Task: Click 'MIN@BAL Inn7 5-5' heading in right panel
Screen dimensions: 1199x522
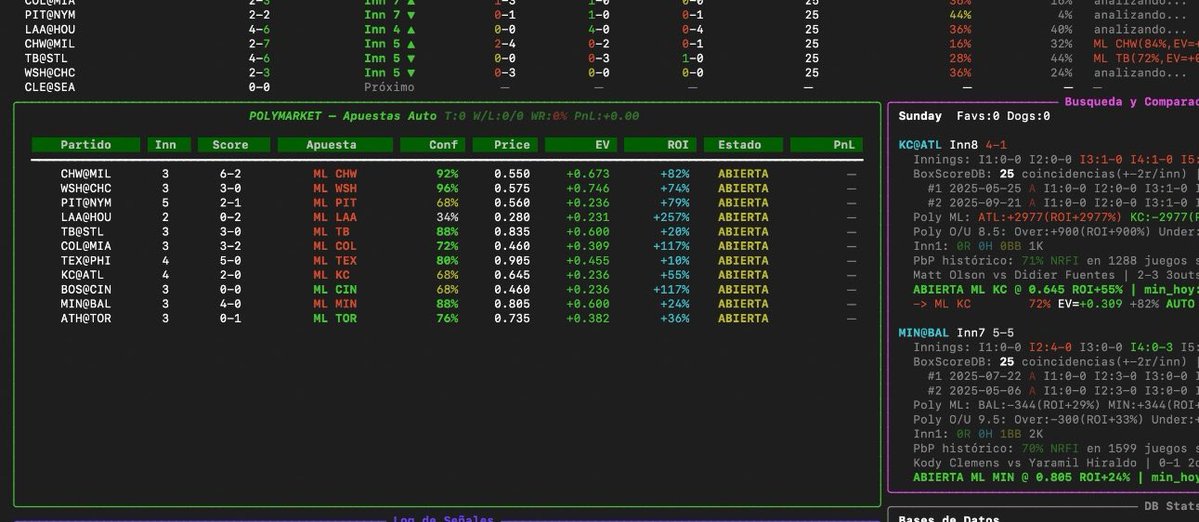Action: (957, 332)
